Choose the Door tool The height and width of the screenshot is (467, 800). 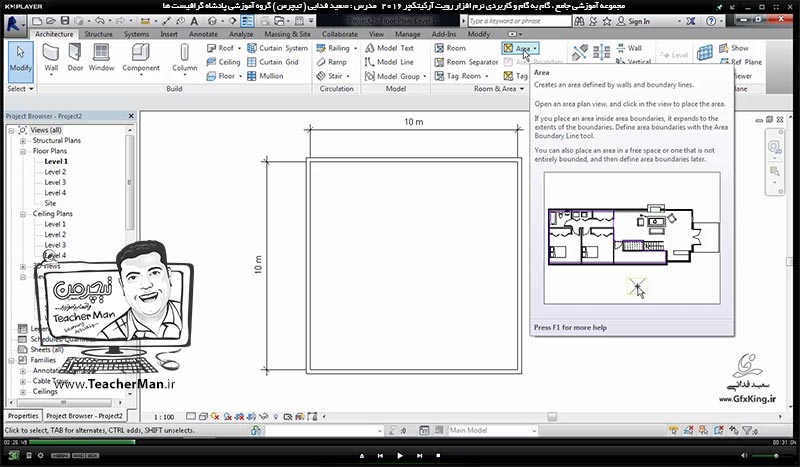[x=75, y=57]
